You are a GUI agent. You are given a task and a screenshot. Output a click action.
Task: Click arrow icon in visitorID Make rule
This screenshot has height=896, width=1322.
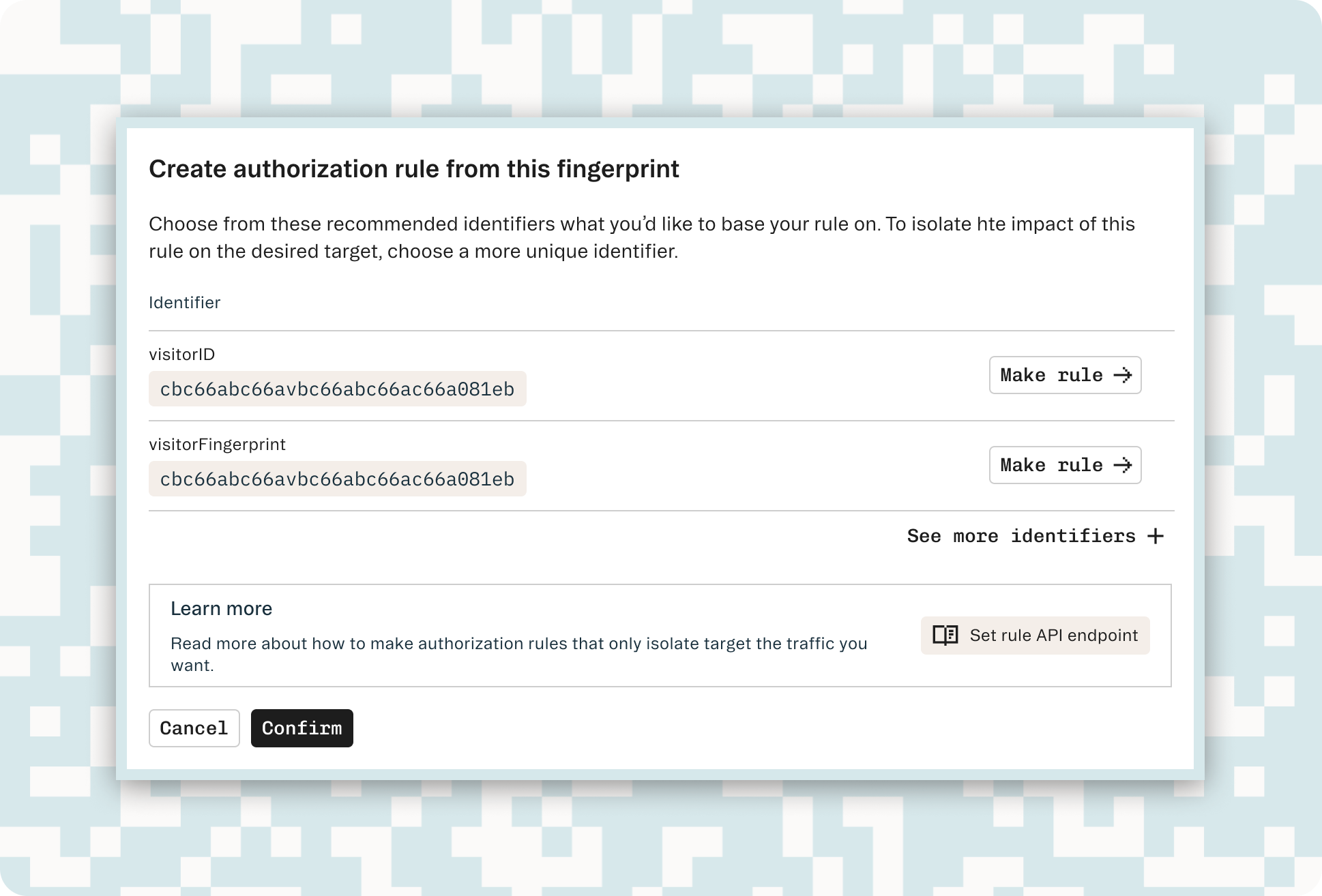[x=1122, y=375]
